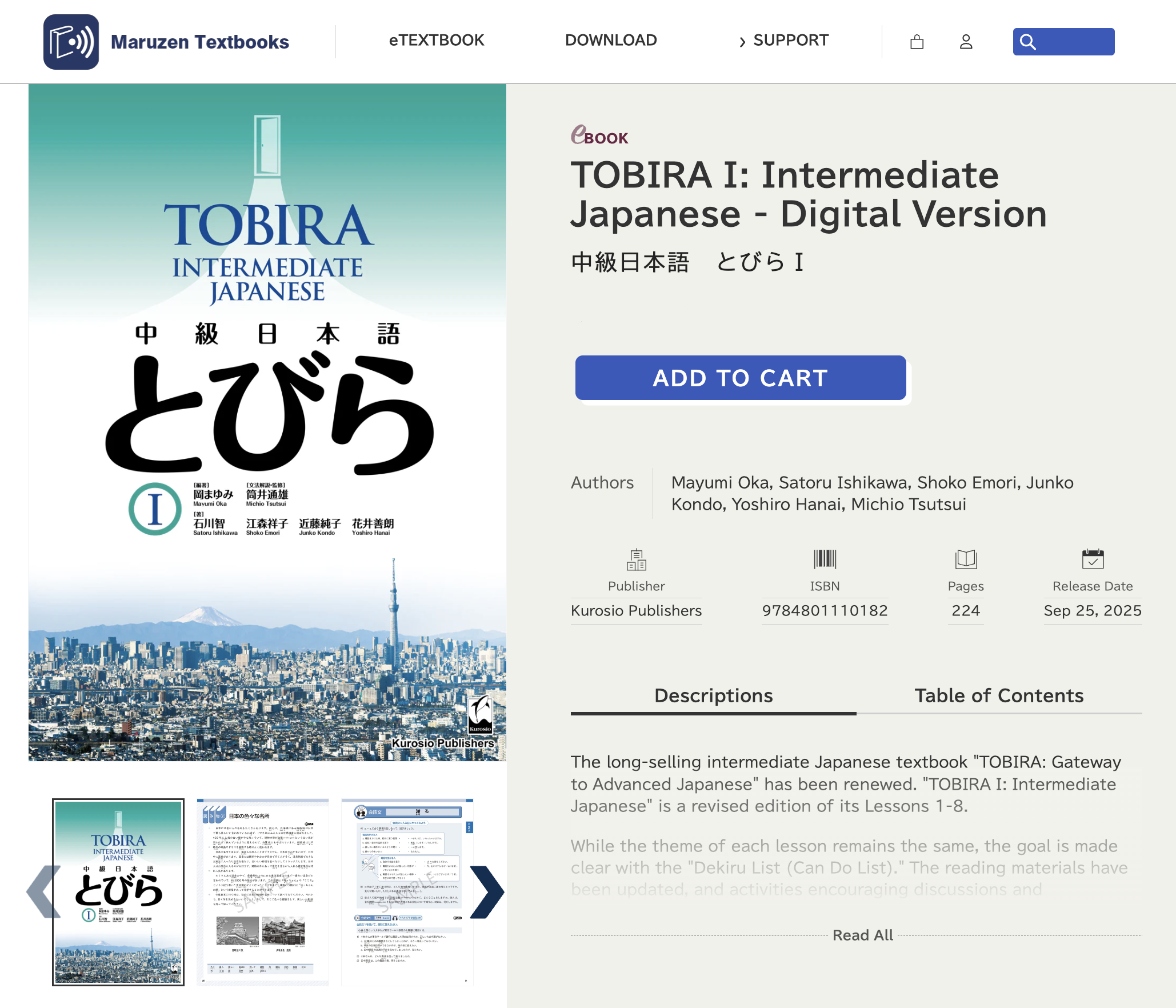Switch to Table of Contents tab
This screenshot has width=1176, height=1008.
pyautogui.click(x=999, y=695)
